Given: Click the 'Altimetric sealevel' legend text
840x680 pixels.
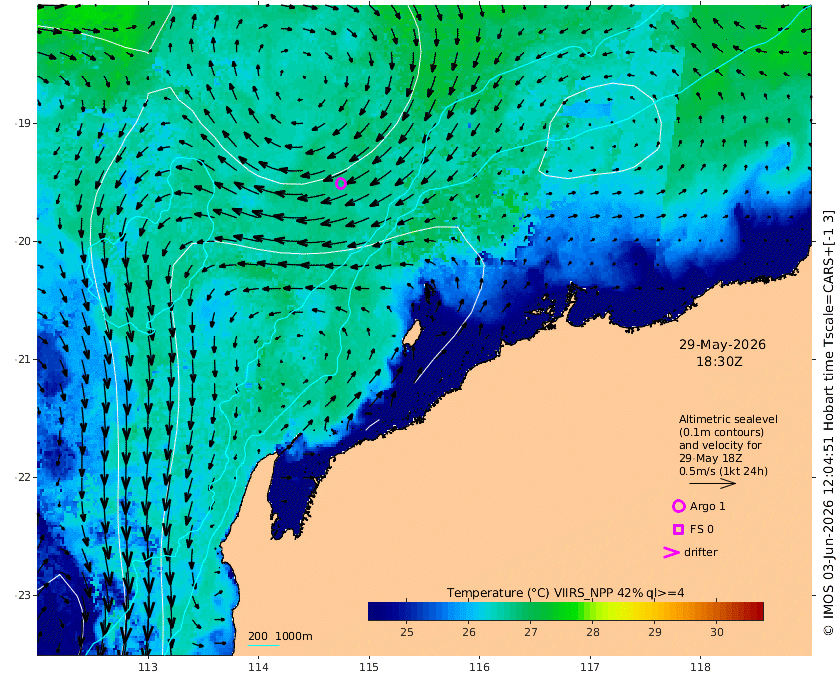Looking at the screenshot, I should [728, 420].
